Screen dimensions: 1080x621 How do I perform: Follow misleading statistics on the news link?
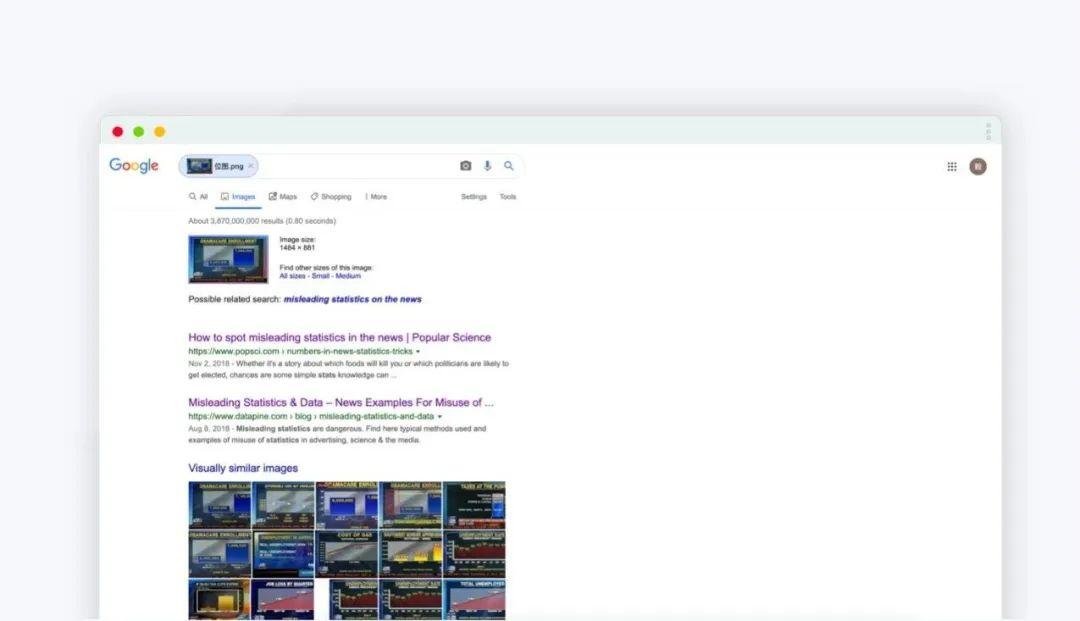coord(353,299)
